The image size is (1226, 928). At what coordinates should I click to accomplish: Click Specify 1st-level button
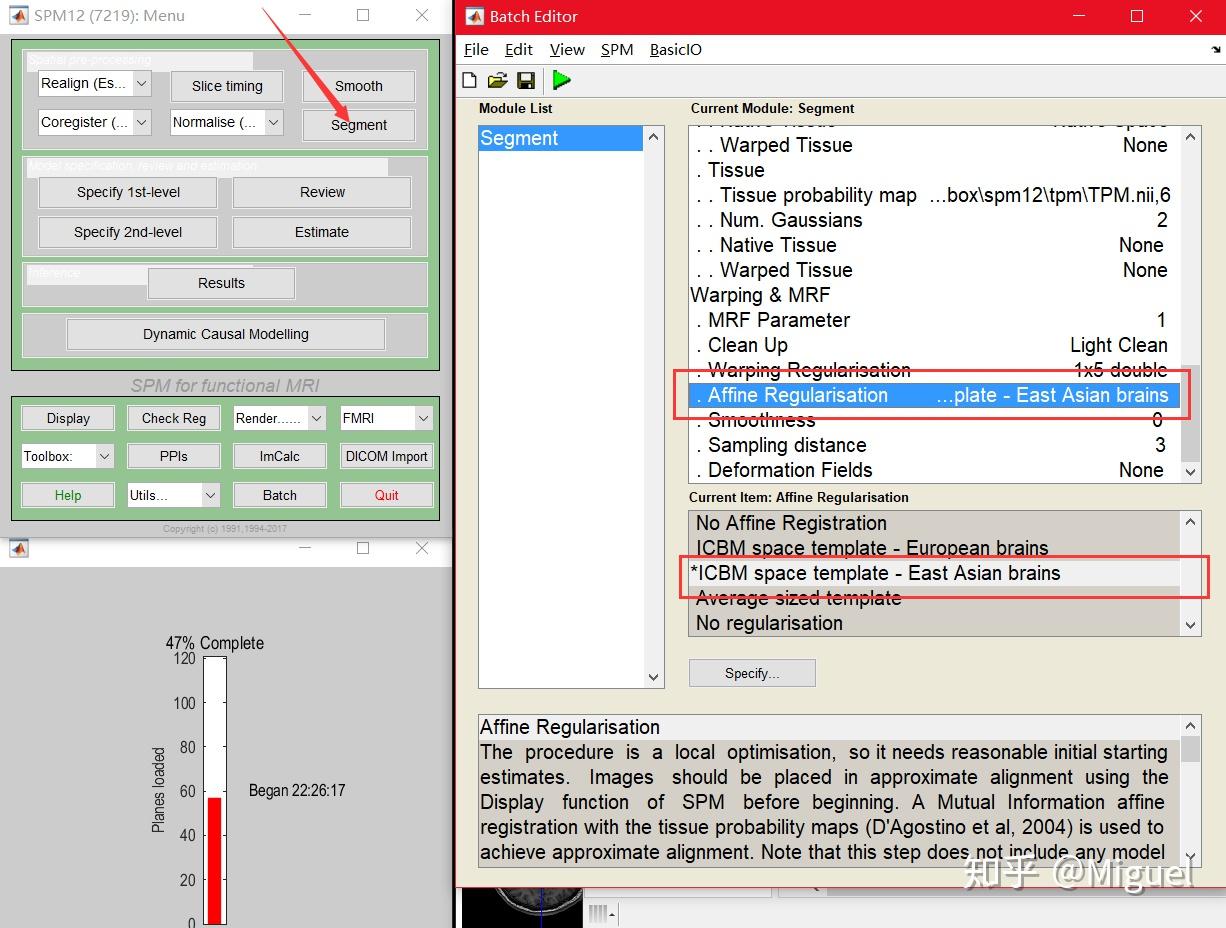(128, 192)
